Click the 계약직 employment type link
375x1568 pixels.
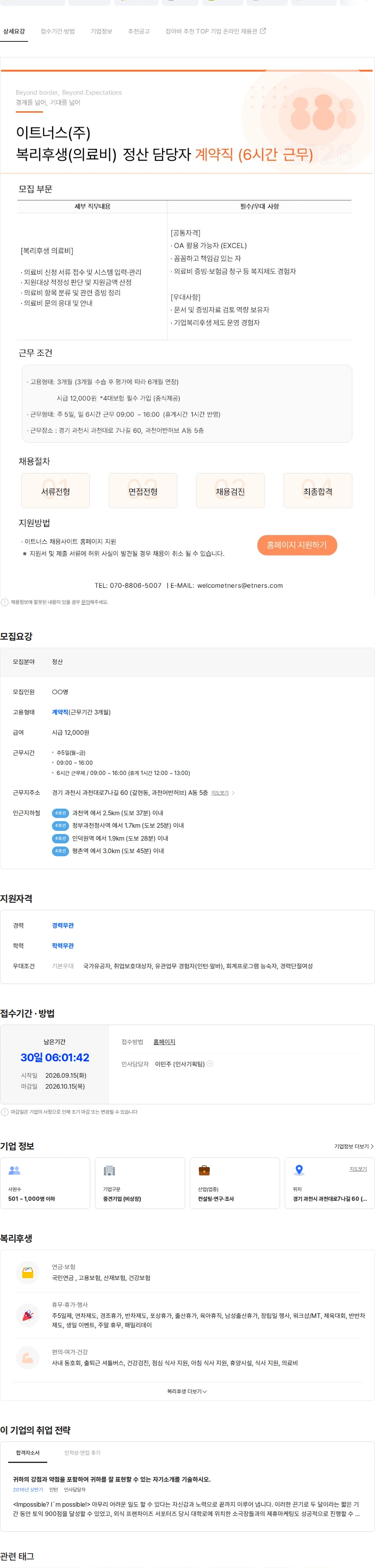(60, 712)
